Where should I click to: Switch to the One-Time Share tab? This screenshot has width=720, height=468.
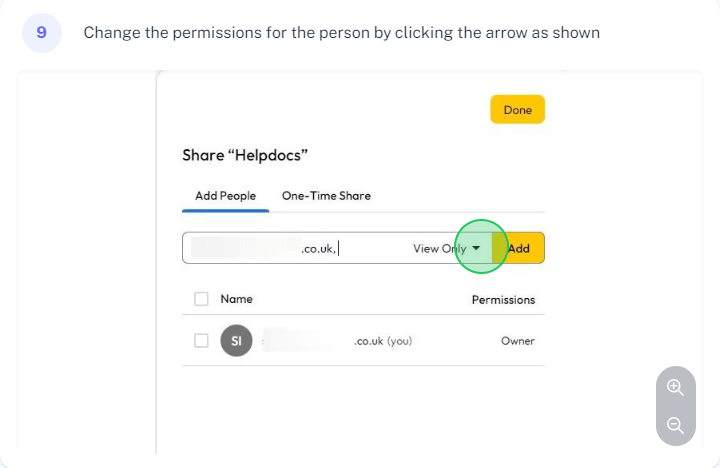[326, 196]
